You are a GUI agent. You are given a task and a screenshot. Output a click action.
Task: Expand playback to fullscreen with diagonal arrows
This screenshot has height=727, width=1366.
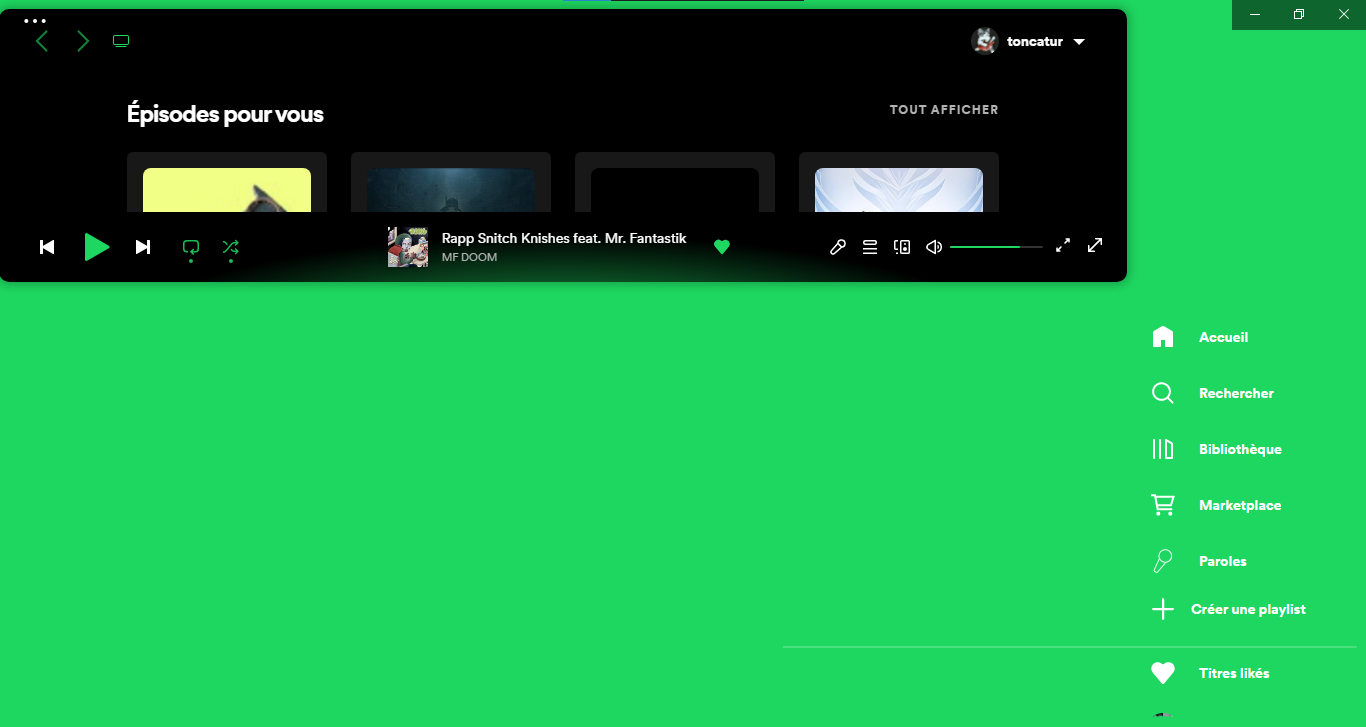pyautogui.click(x=1095, y=245)
